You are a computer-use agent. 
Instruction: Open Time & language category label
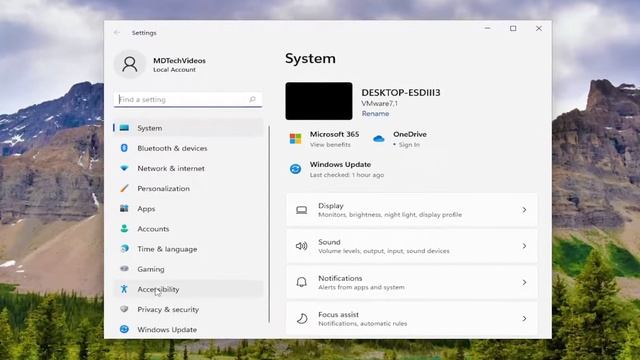(167, 249)
